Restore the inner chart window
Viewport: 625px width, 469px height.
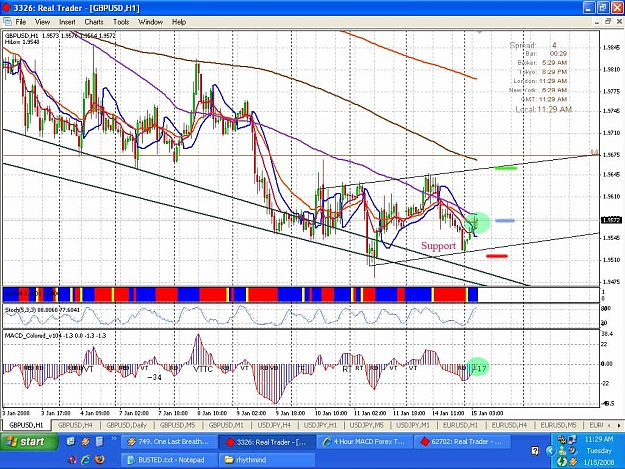(x=608, y=22)
